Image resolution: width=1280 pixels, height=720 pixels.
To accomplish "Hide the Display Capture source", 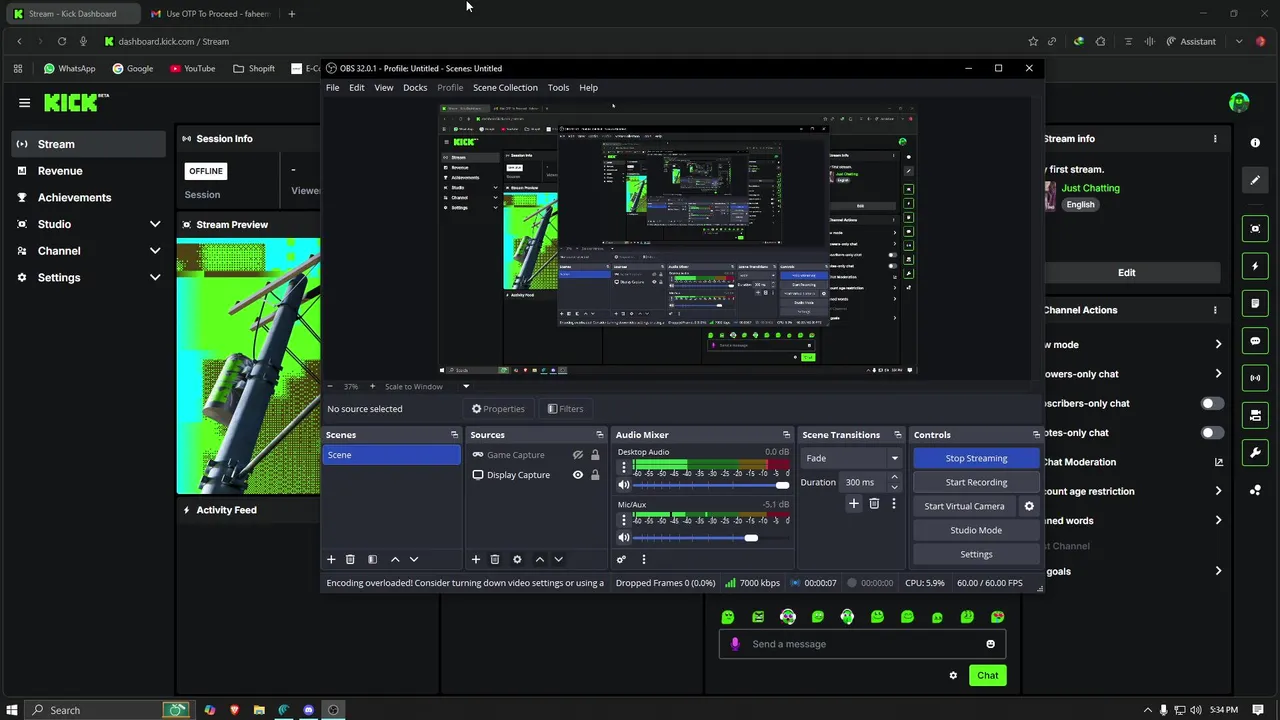I will (x=578, y=475).
